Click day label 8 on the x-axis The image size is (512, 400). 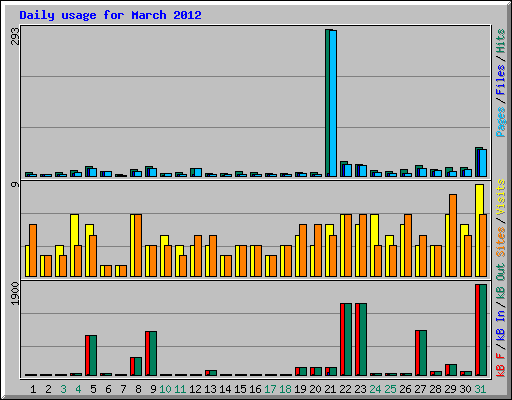[138, 389]
